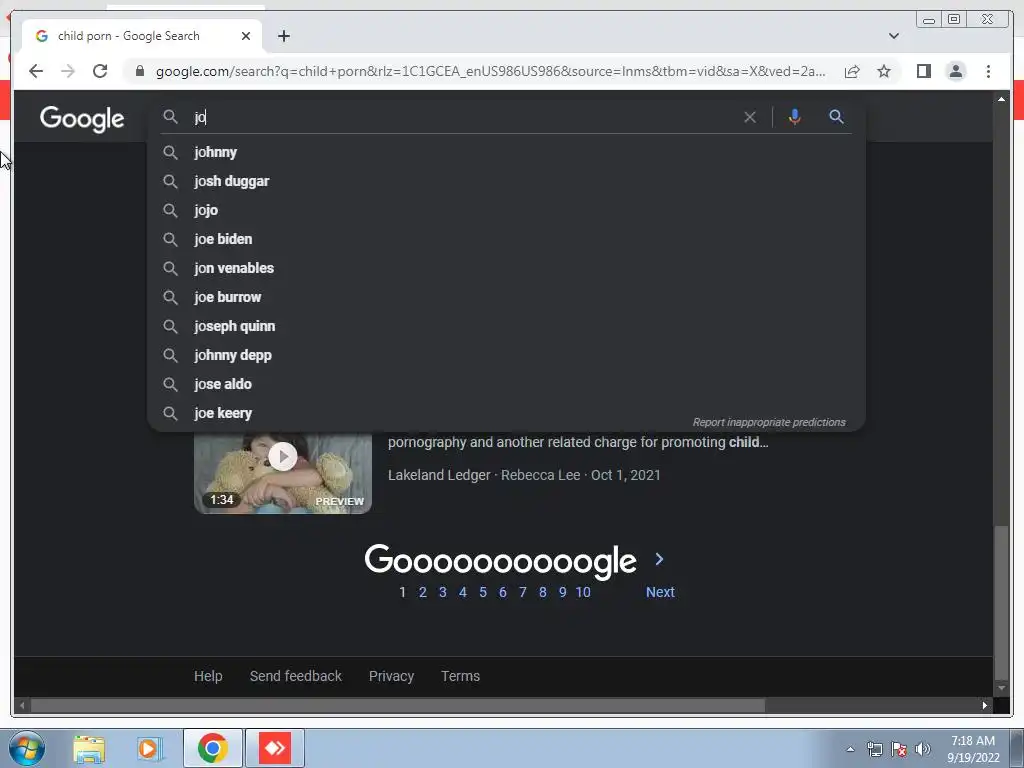
Task: Open the Action Center flag icon
Action: point(899,749)
